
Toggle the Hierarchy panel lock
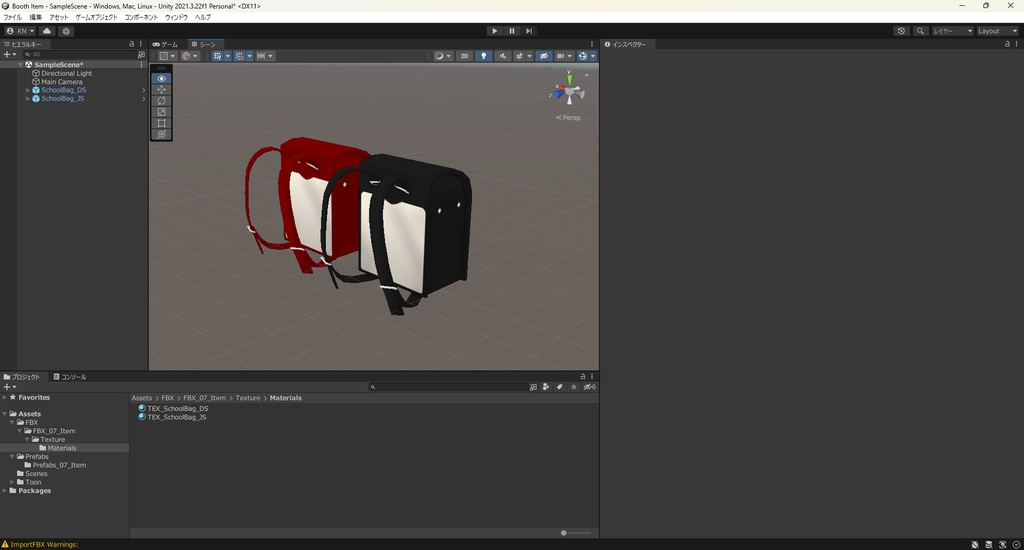tap(131, 44)
